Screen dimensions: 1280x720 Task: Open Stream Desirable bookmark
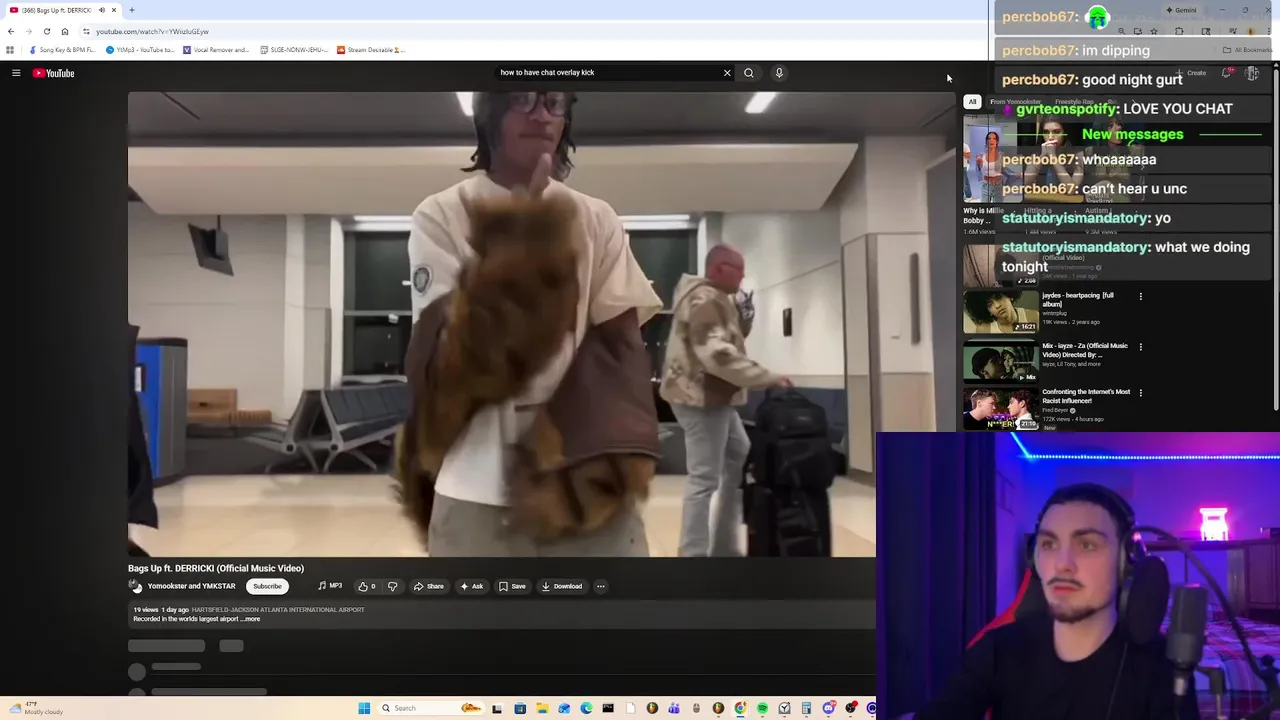tap(371, 50)
